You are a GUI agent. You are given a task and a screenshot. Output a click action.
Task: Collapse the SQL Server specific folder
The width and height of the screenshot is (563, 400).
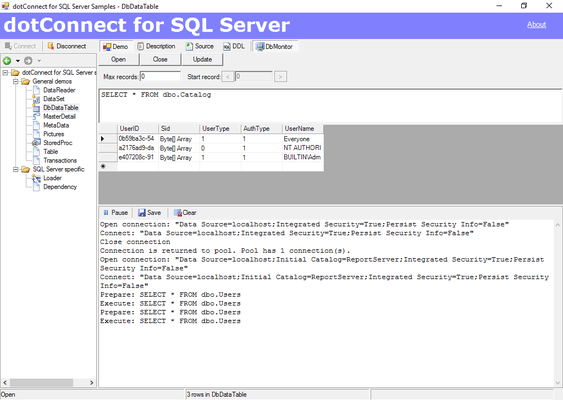tap(16, 169)
